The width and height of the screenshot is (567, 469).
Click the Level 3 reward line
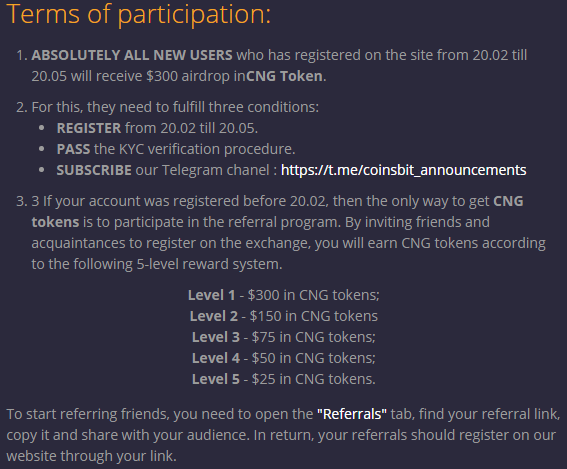(284, 337)
